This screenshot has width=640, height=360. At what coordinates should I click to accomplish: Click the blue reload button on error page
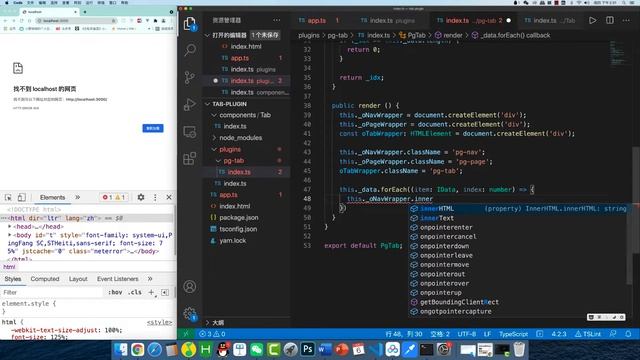(x=153, y=128)
